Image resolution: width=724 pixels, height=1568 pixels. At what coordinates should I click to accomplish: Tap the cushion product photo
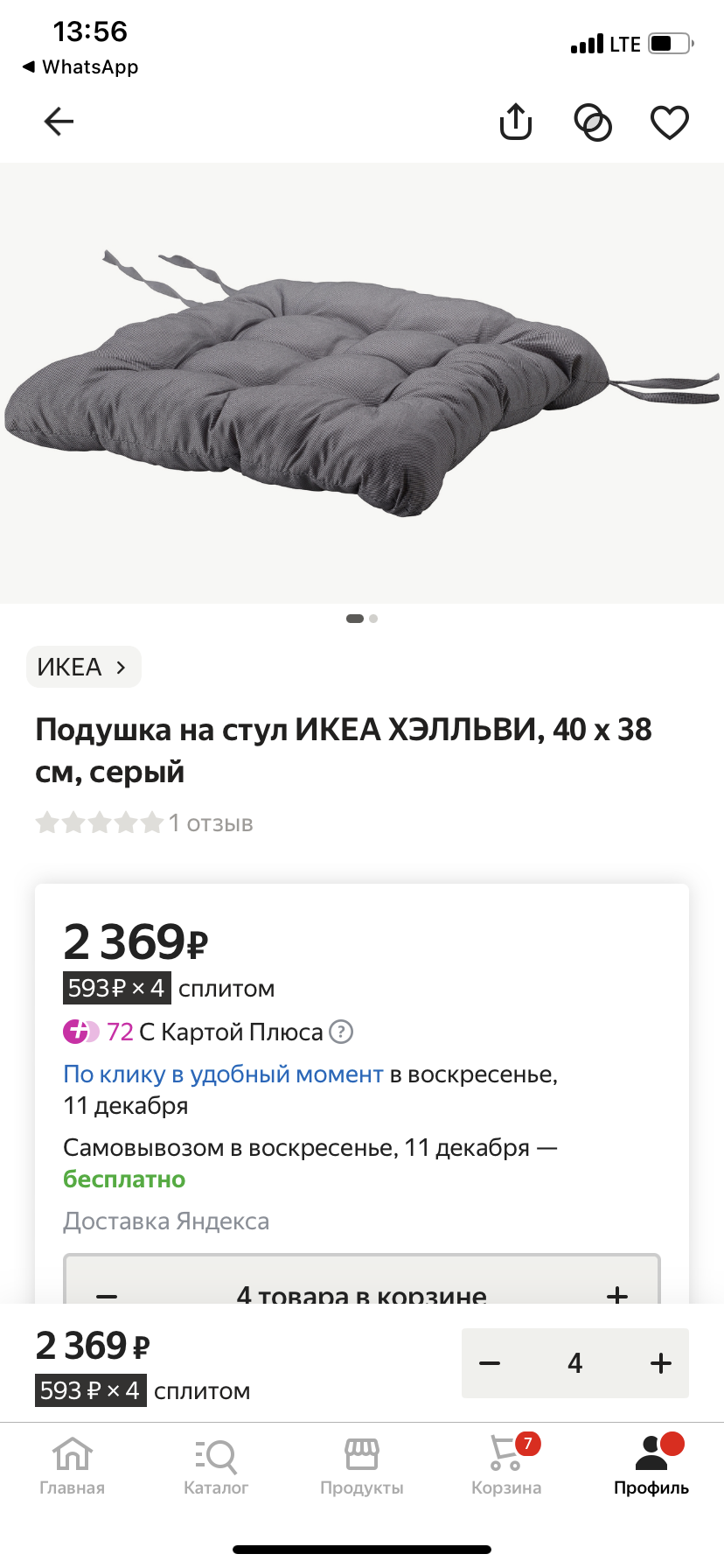coord(362,382)
